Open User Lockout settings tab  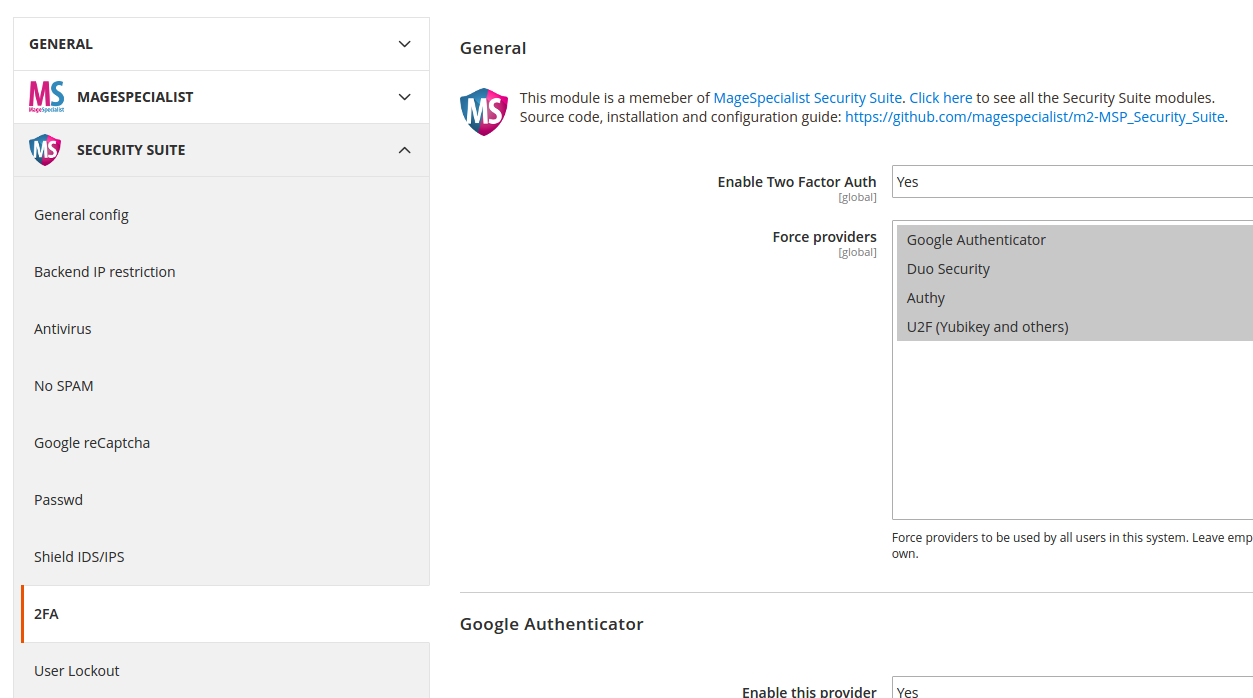pyautogui.click(x=77, y=671)
